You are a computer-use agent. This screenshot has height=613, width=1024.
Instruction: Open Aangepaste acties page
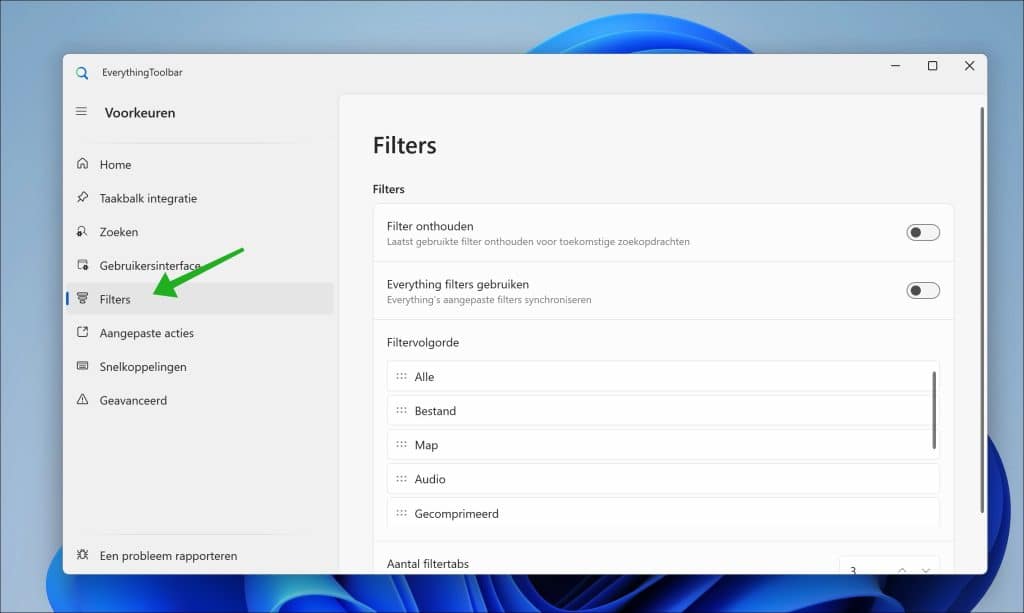(x=199, y=333)
